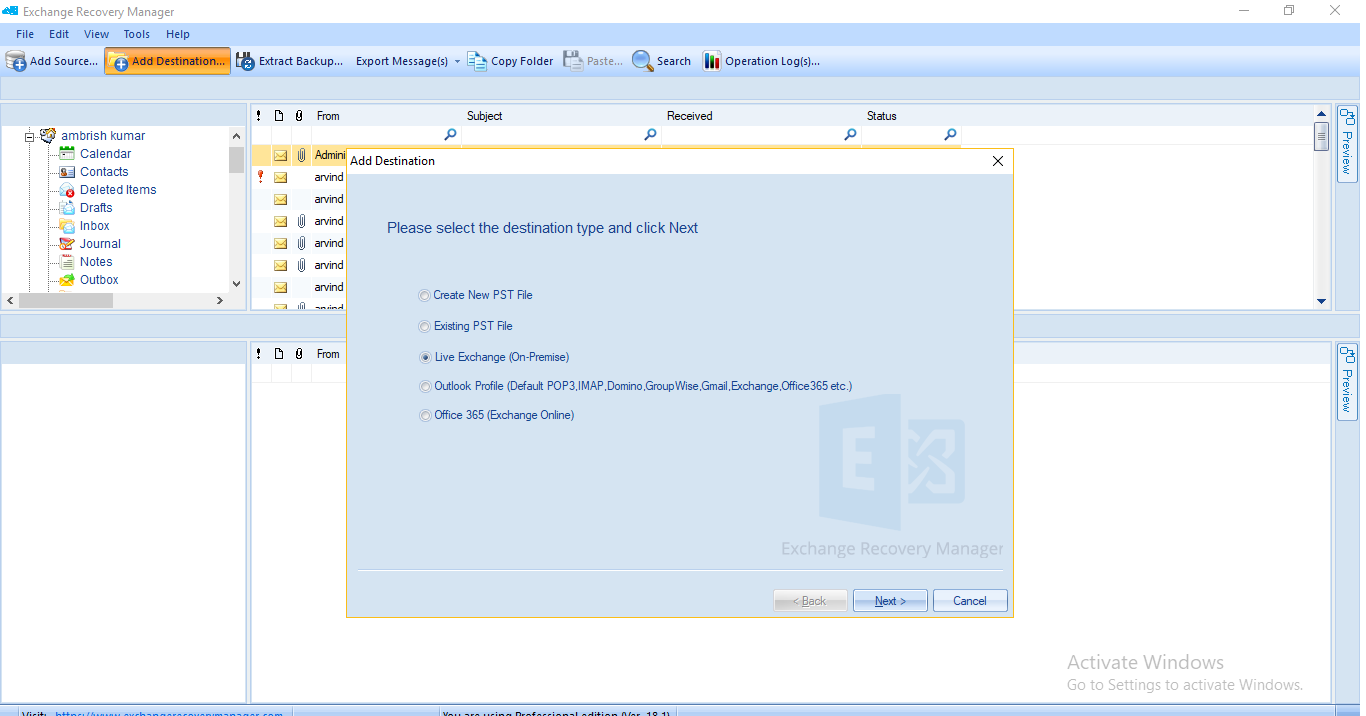The width and height of the screenshot is (1366, 716).
Task: Click the Subject filter search icon
Action: click(650, 135)
